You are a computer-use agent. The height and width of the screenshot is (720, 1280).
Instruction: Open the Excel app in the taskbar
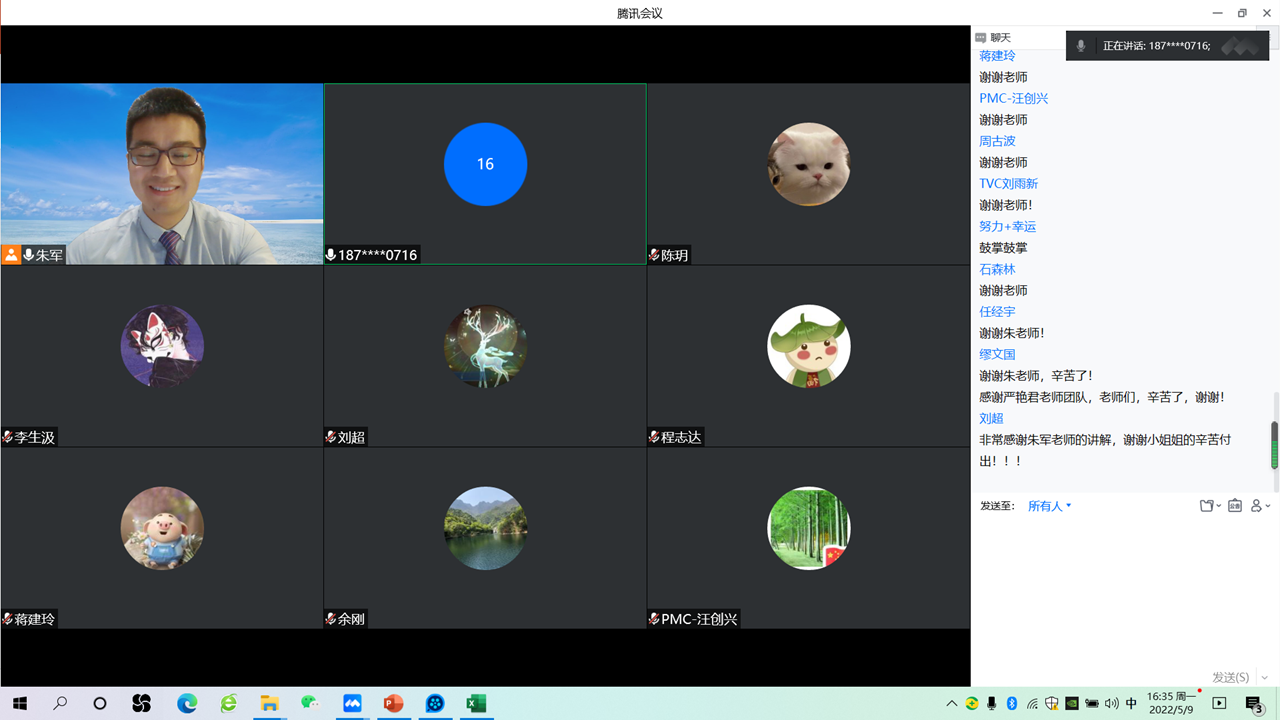coord(476,704)
